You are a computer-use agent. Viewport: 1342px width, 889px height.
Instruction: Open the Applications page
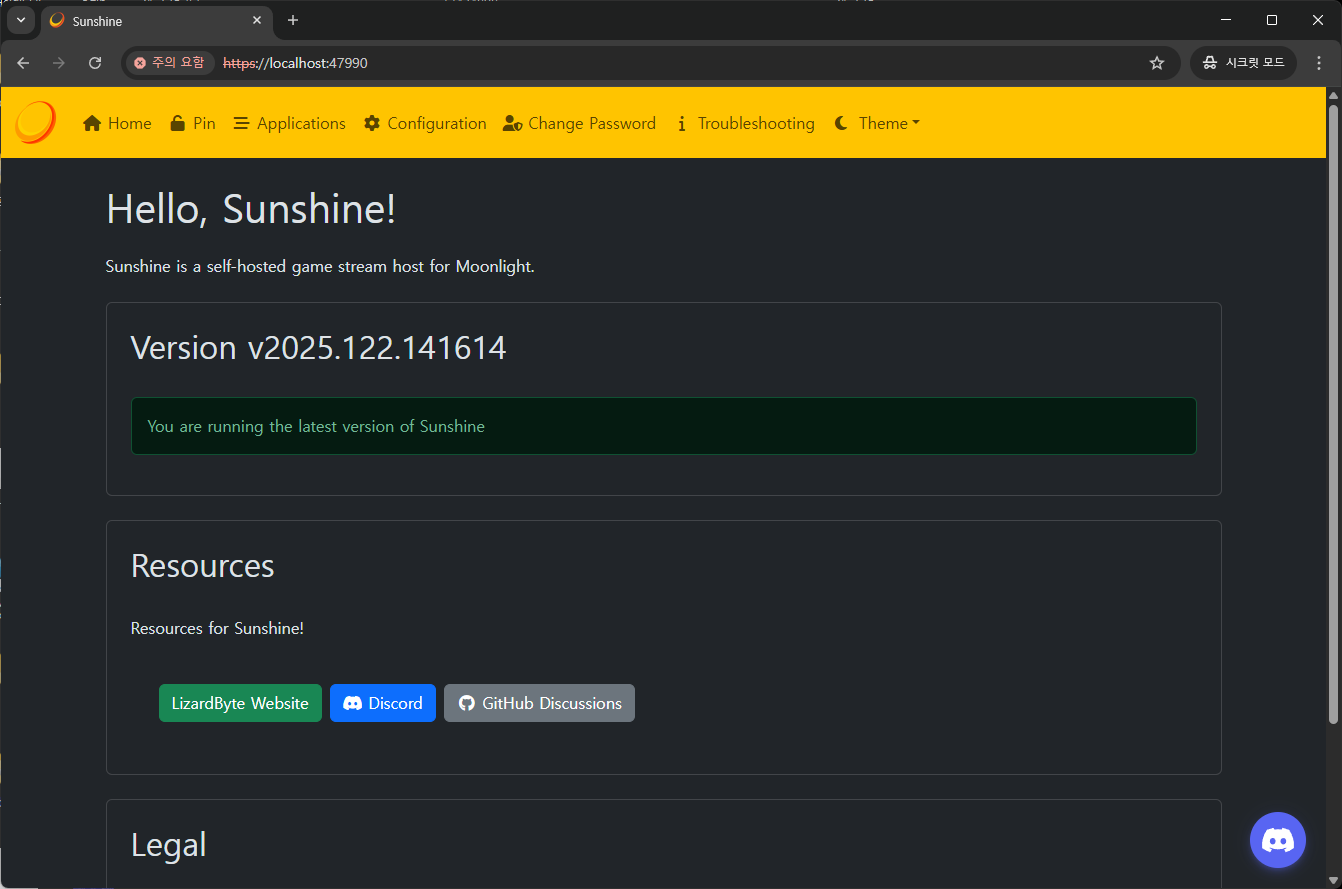[x=289, y=123]
